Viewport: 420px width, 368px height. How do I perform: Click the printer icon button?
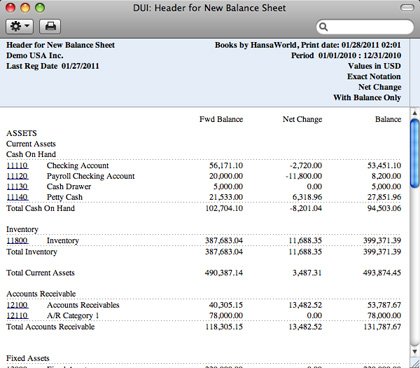click(x=50, y=26)
